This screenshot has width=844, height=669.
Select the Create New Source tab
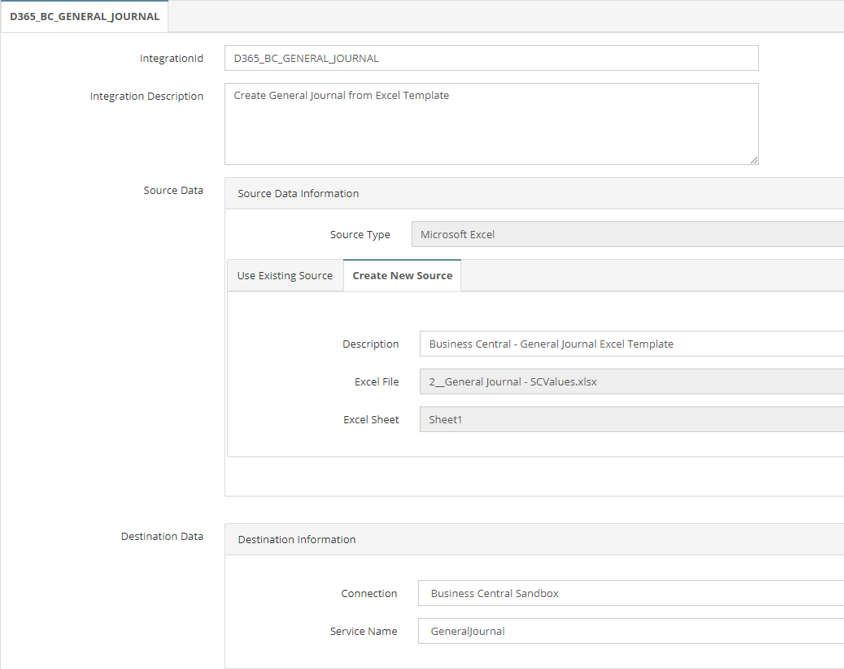(402, 275)
